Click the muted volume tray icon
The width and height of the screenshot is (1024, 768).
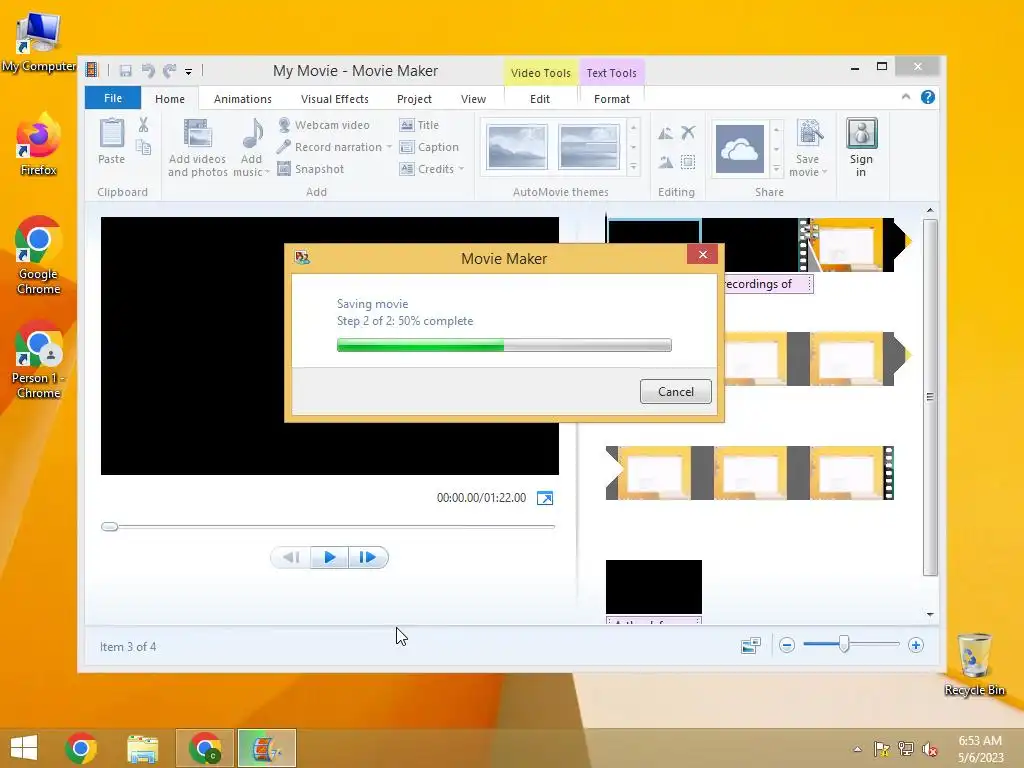[929, 749]
